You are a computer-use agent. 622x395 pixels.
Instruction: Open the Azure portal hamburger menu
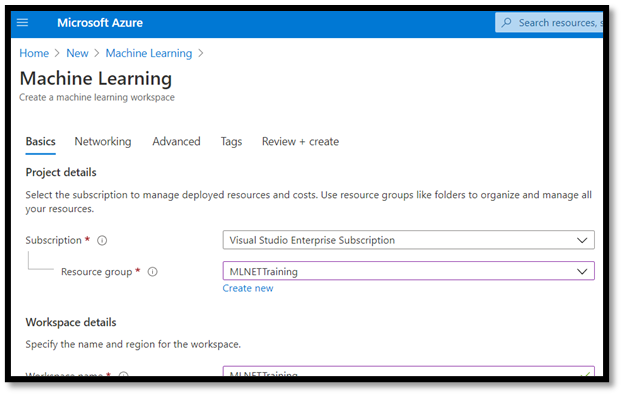pyautogui.click(x=22, y=23)
